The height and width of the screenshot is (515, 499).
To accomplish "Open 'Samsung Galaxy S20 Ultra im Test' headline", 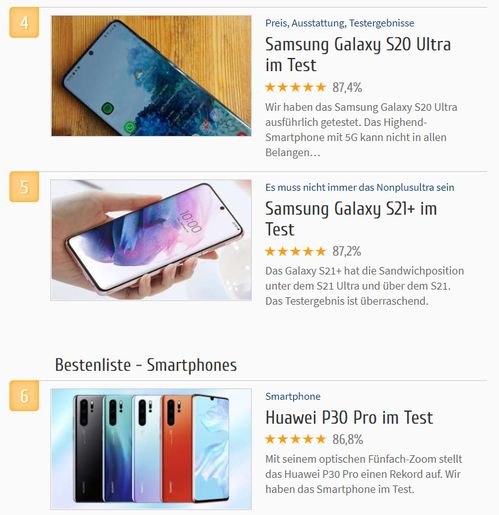I will click(x=358, y=54).
